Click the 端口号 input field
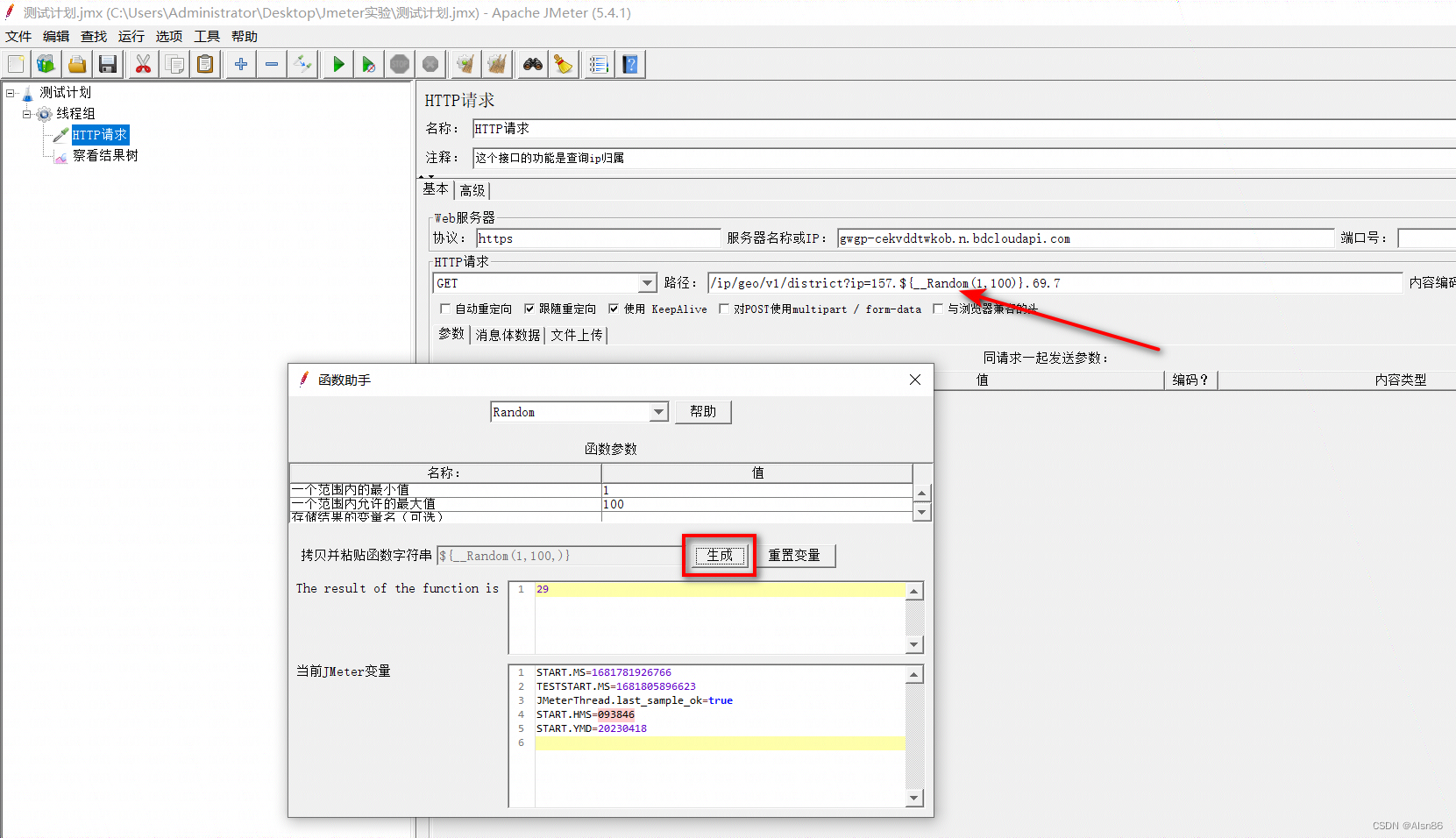This screenshot has width=1456, height=838. pyautogui.click(x=1427, y=238)
